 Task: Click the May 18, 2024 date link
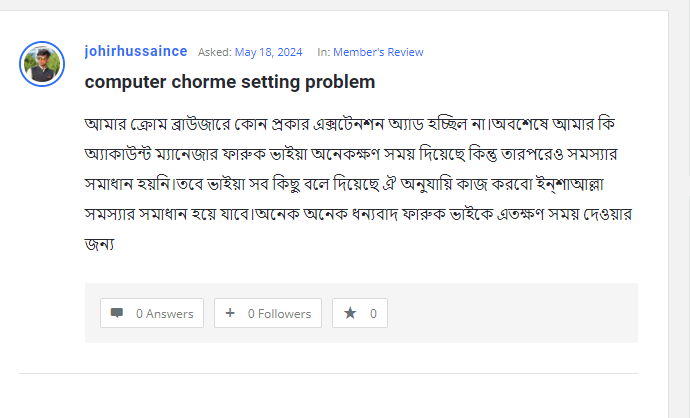[270, 52]
